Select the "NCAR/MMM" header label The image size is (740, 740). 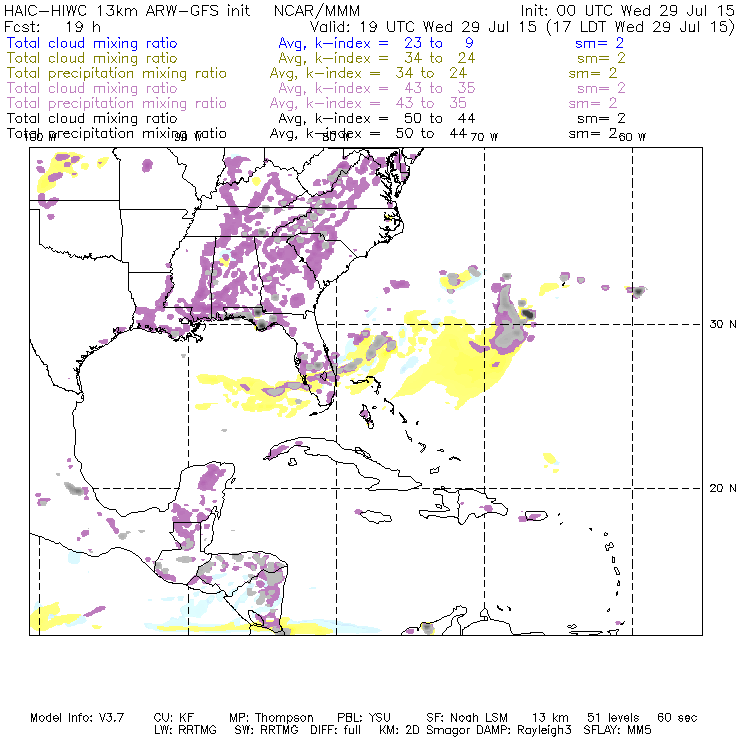pos(317,10)
